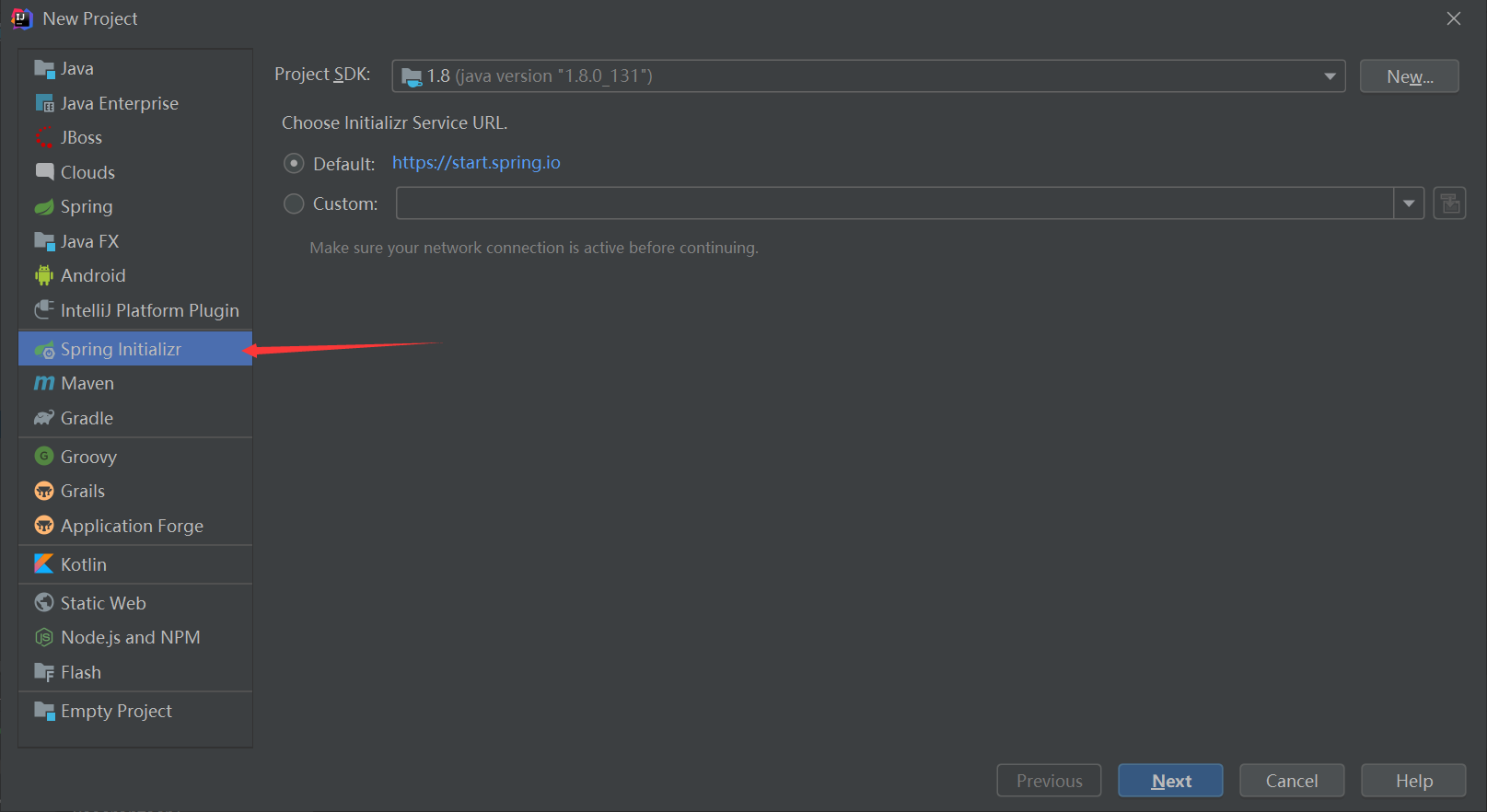Screen dimensions: 1487x812
Task: Click the Node.js hexagon icon
Action: (44, 637)
